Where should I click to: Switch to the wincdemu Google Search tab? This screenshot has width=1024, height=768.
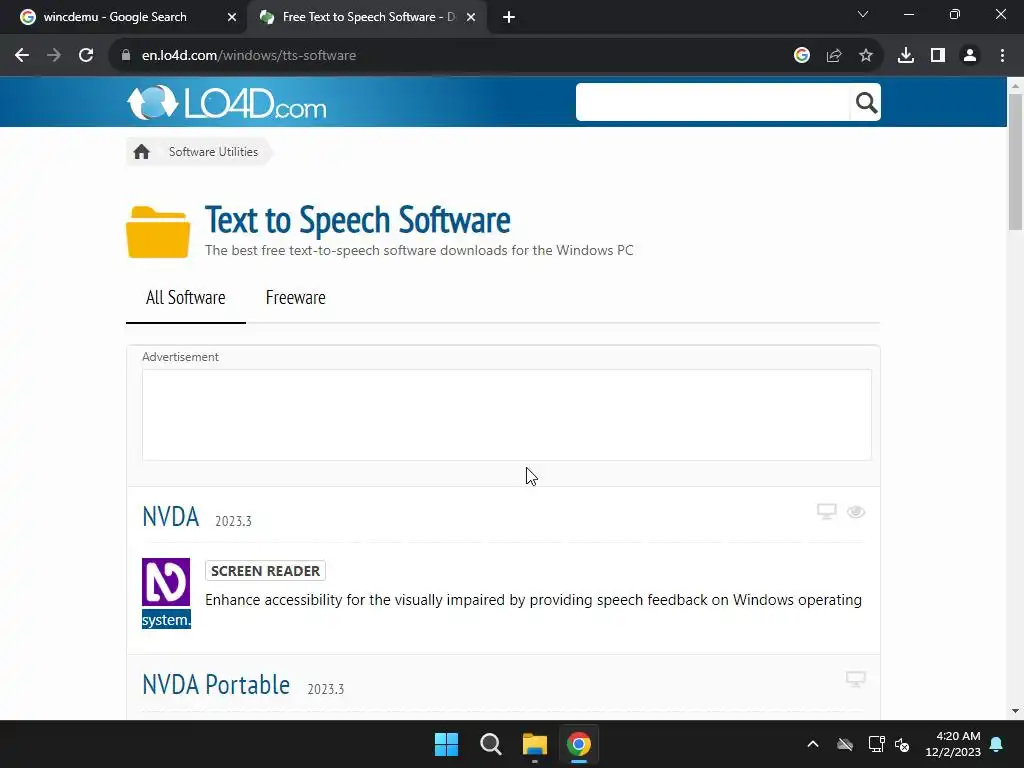[114, 17]
